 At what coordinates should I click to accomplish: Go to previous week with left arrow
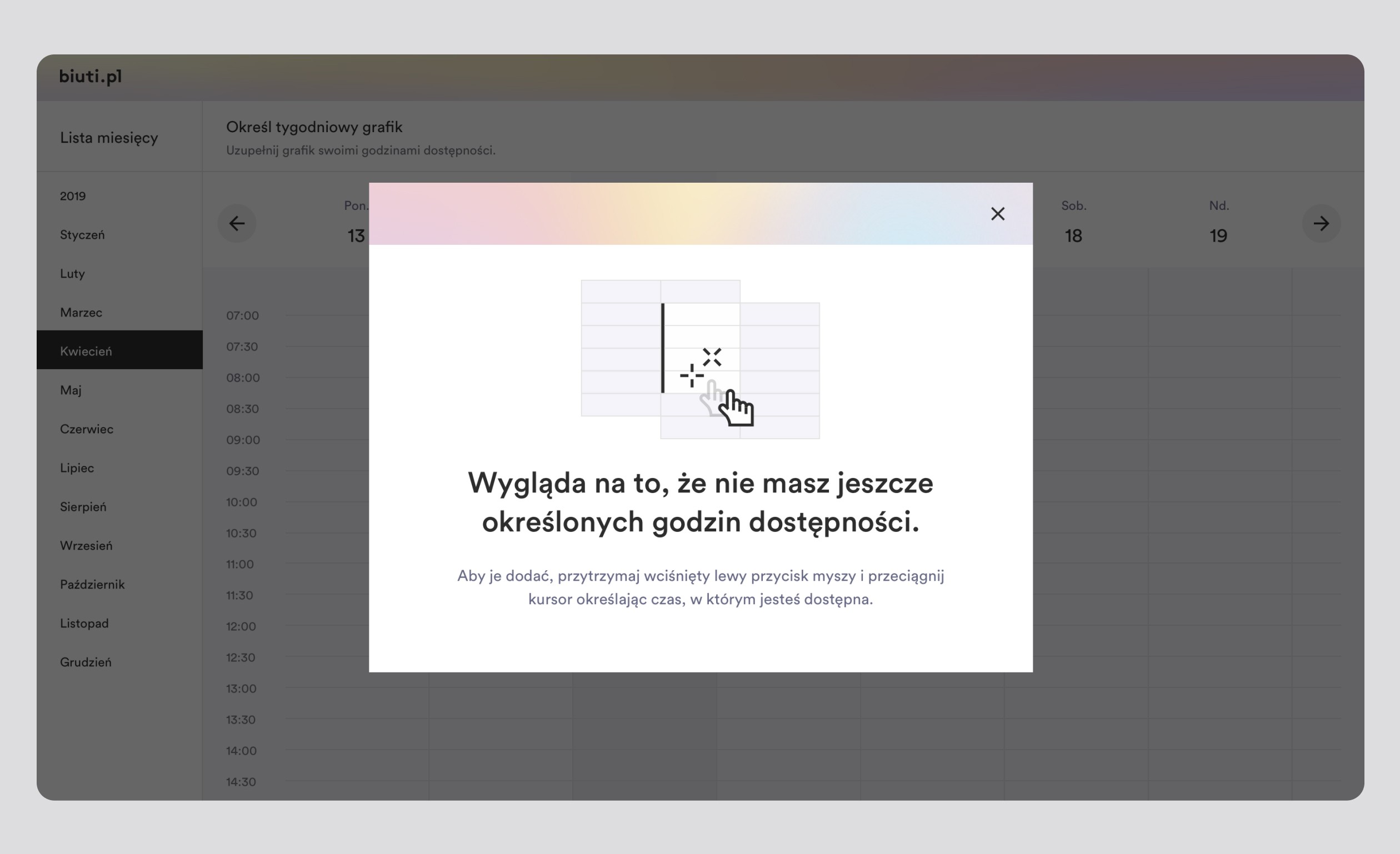(237, 224)
